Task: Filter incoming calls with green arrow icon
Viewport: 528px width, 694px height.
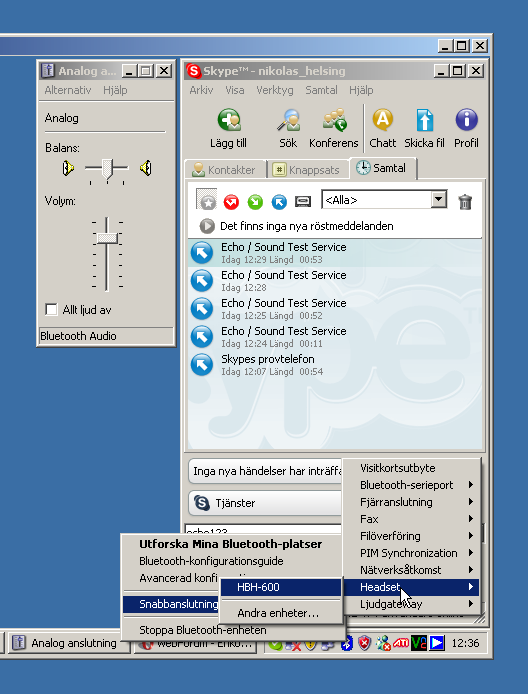Action: (x=255, y=202)
